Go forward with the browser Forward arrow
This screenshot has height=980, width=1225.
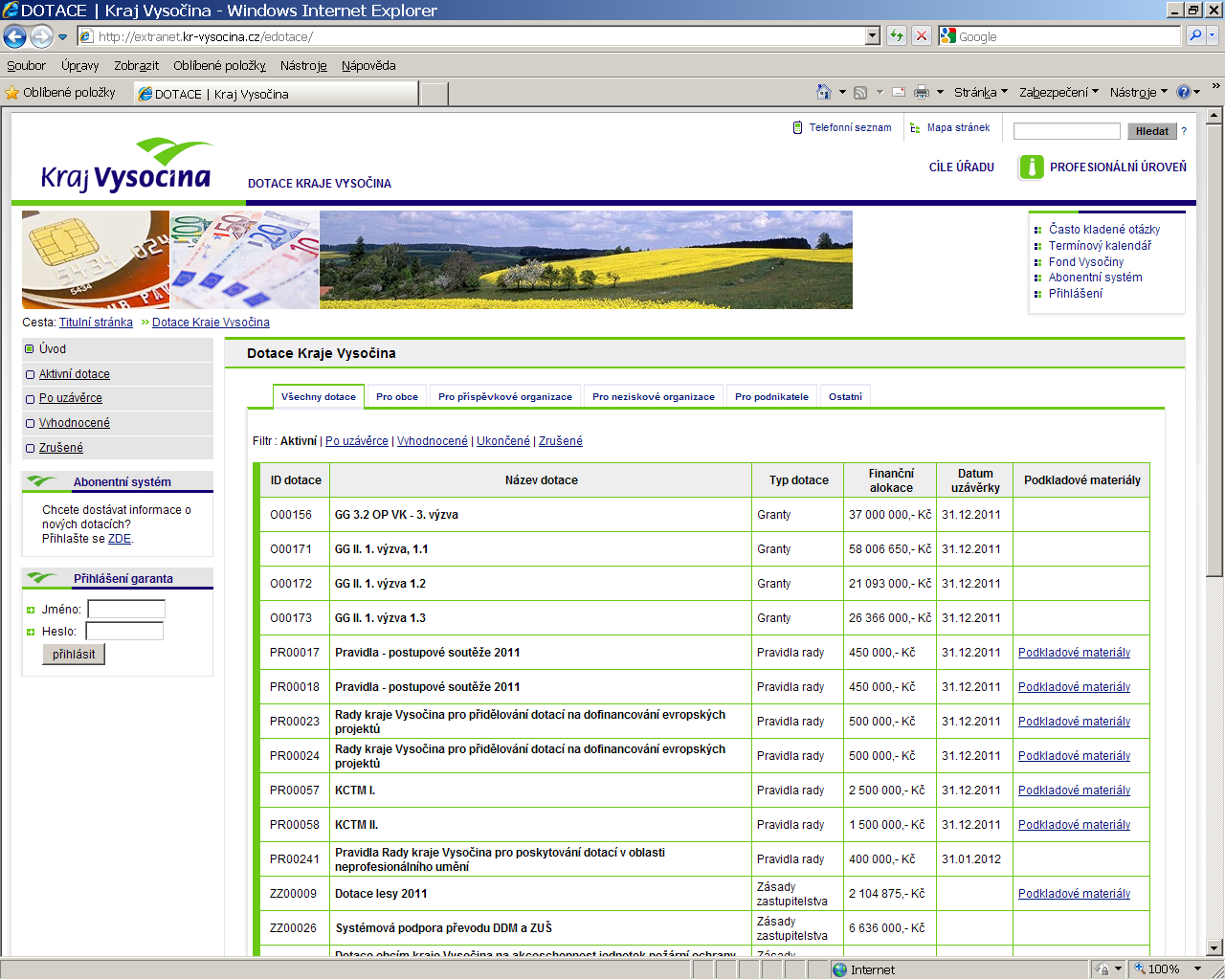tap(41, 36)
